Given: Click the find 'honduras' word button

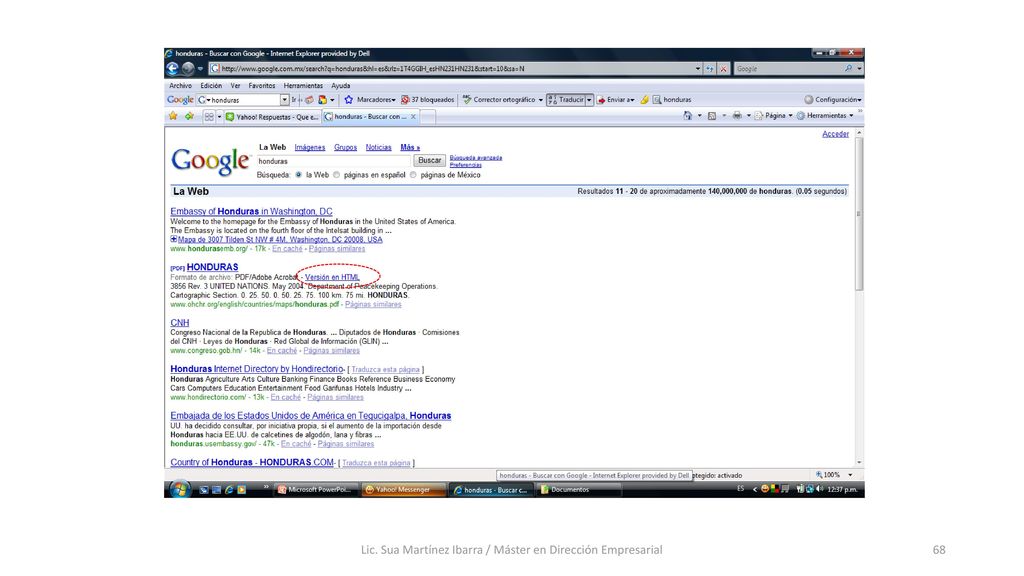Looking at the screenshot, I should click(671, 100).
